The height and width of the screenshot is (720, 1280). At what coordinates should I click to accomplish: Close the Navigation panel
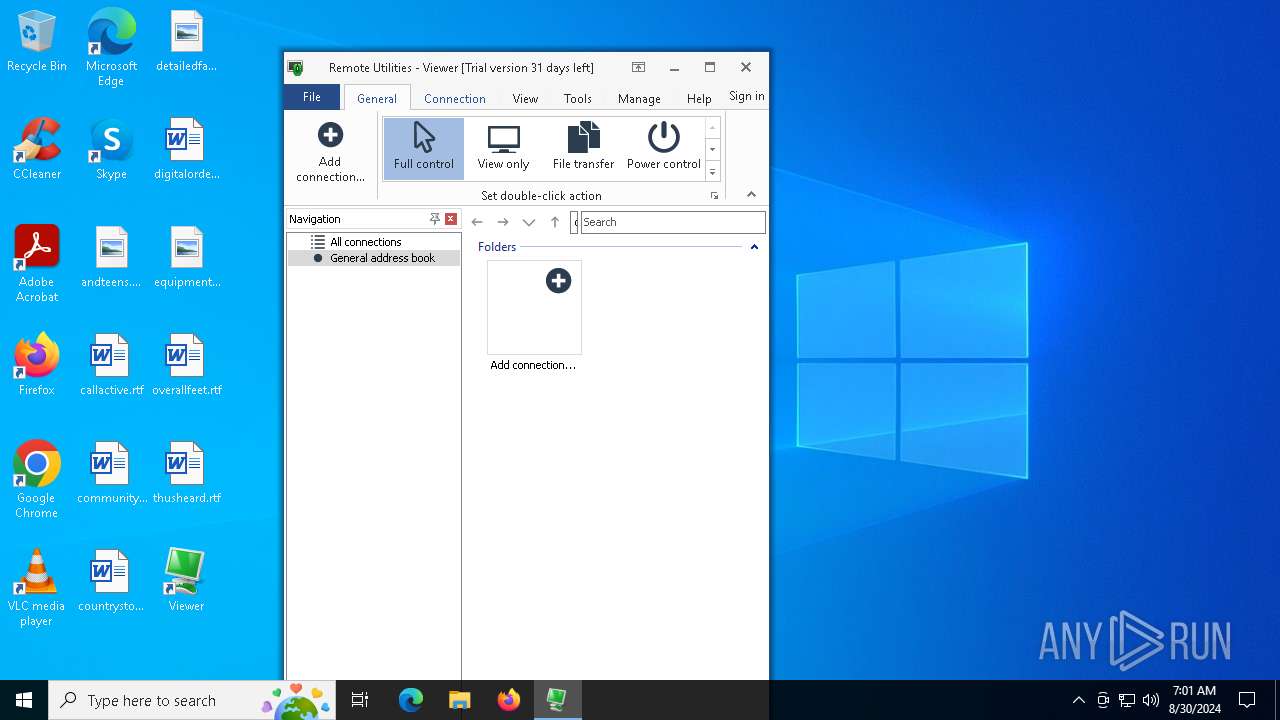[451, 219]
